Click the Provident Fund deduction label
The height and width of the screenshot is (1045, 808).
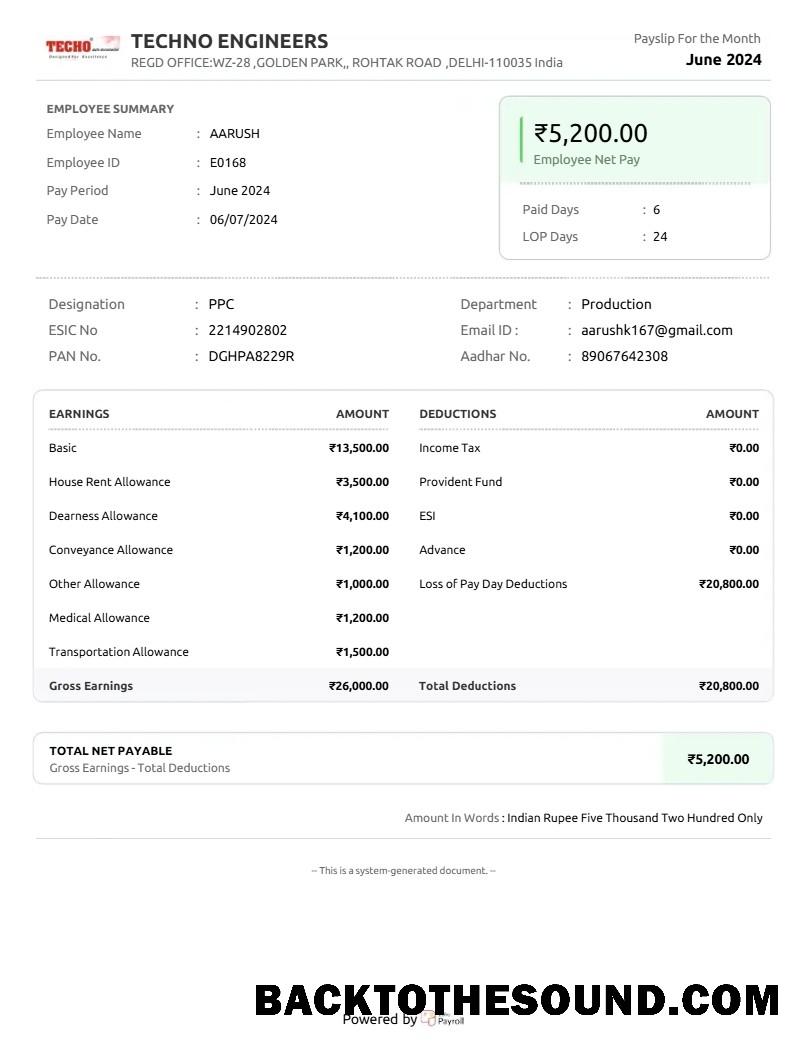pos(461,483)
